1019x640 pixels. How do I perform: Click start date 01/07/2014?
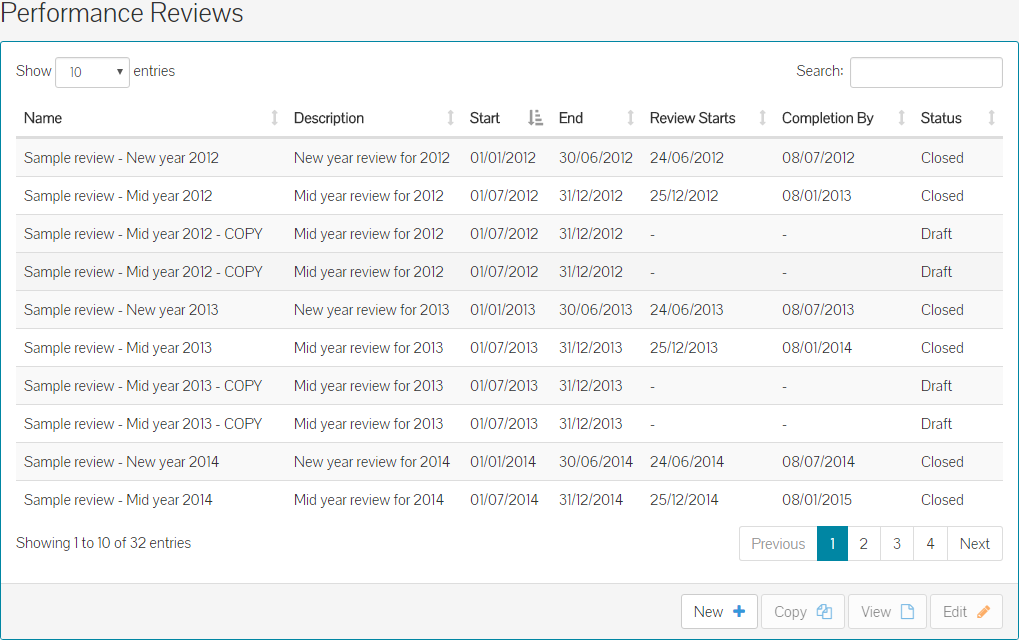[504, 500]
